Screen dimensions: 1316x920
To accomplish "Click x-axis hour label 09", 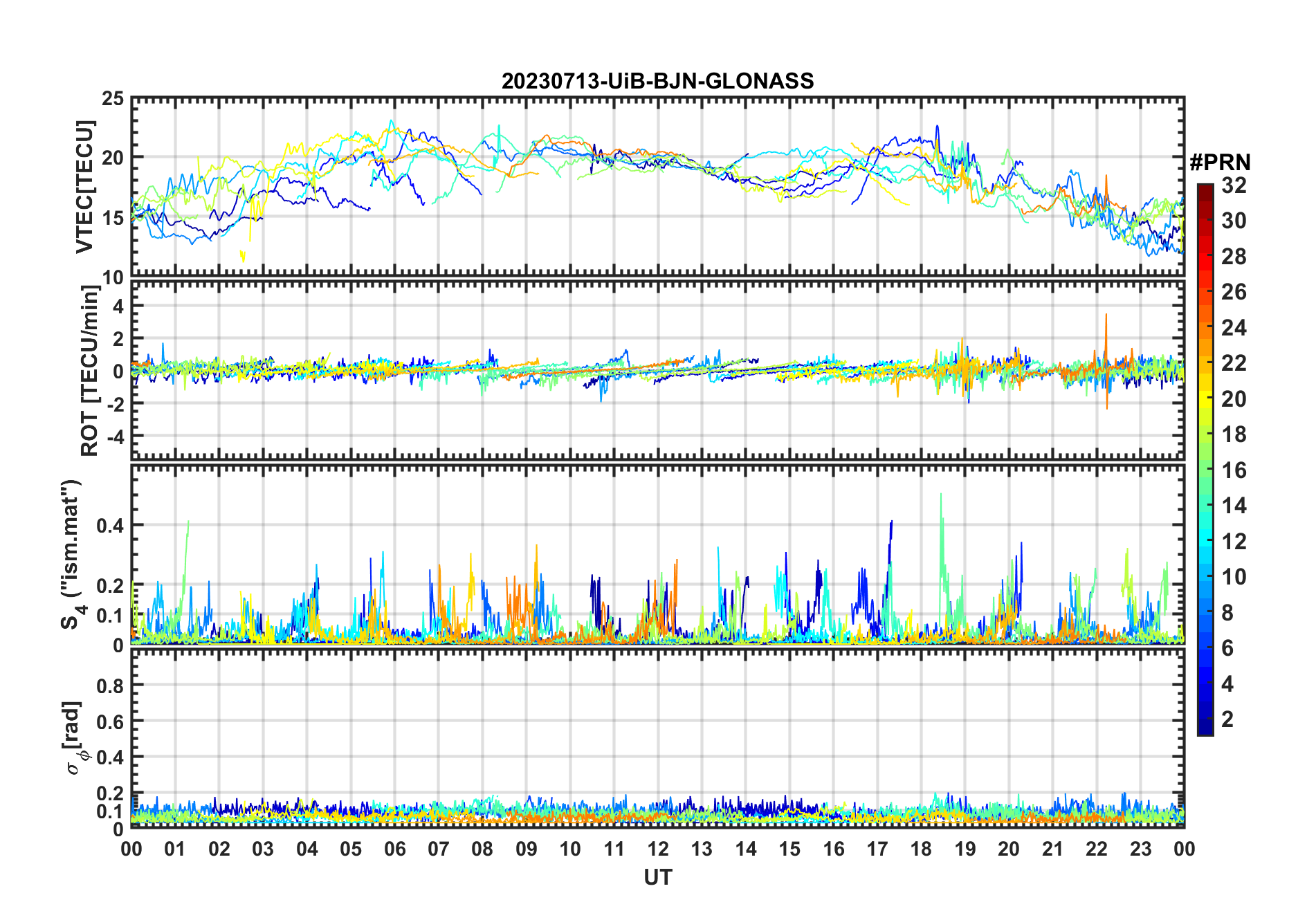I will [x=527, y=849].
